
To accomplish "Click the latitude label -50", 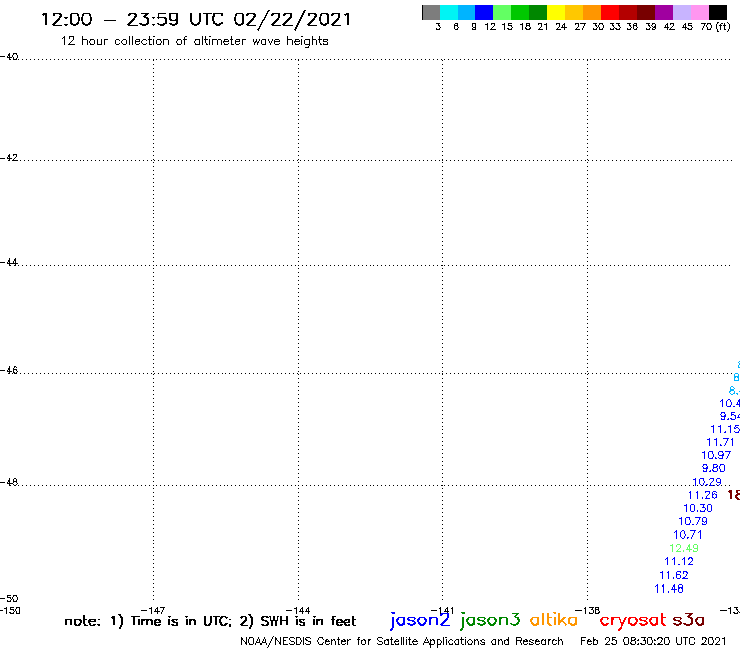I will (9, 599).
